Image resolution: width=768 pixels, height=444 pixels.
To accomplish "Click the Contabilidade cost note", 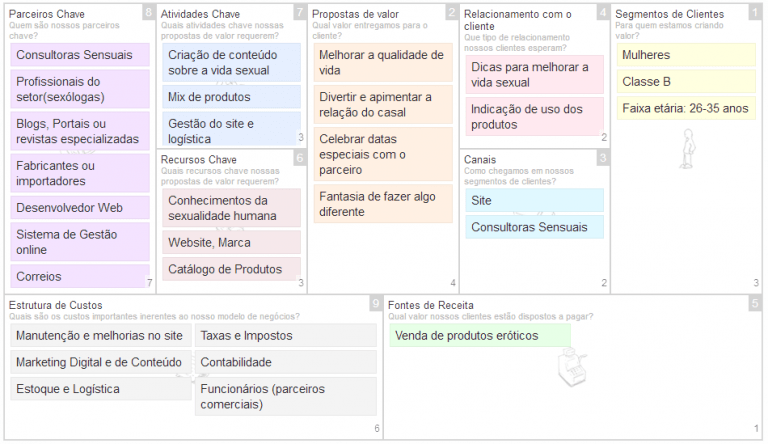I will click(286, 362).
